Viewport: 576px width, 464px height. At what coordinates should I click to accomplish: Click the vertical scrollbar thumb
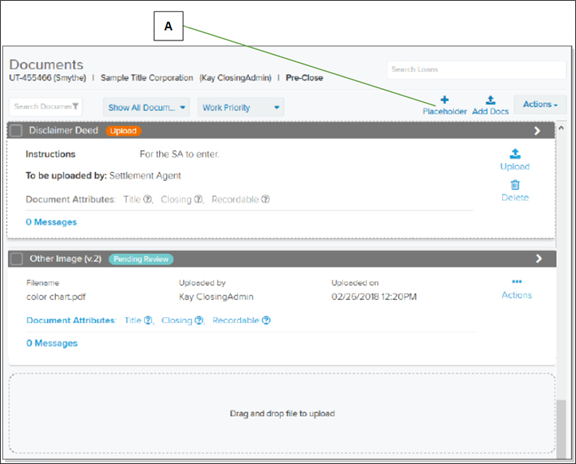point(561,428)
